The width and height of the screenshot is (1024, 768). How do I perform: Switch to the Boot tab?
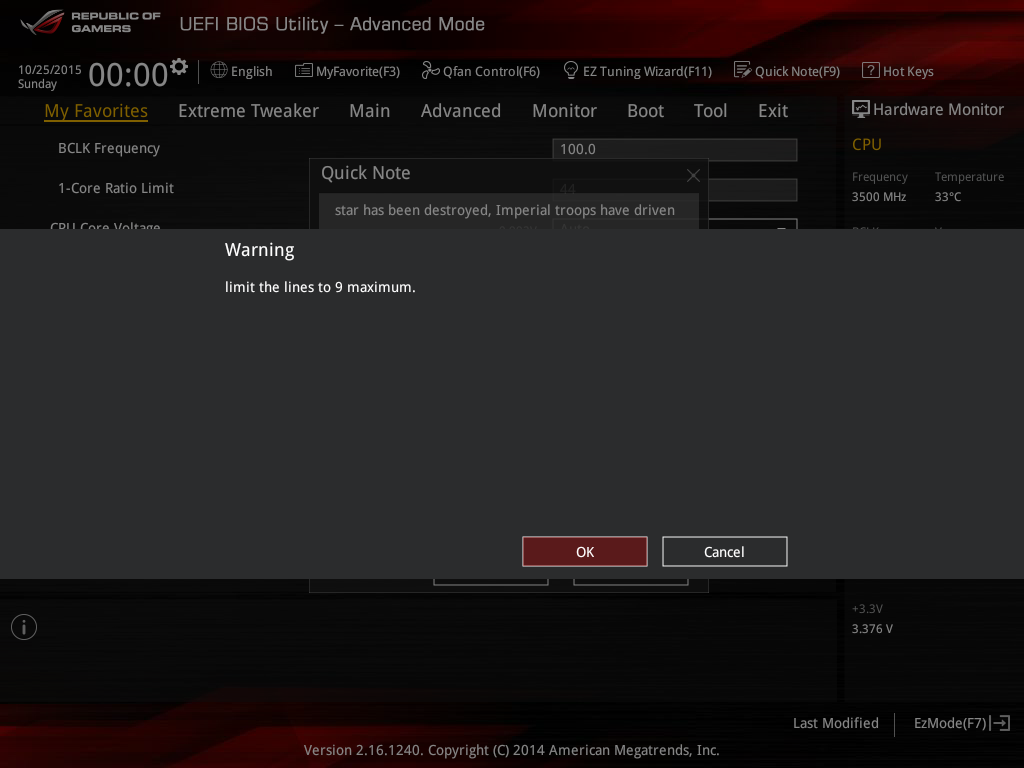[645, 111]
